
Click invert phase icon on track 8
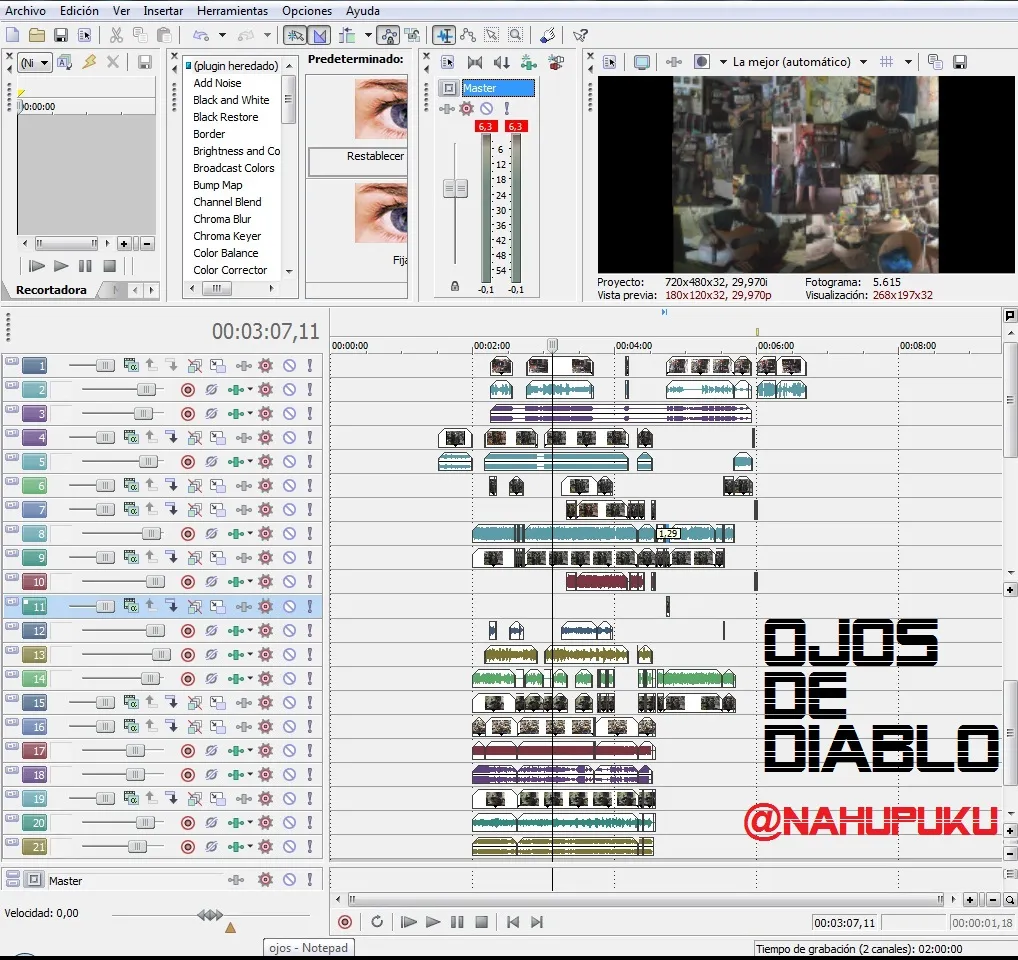[211, 534]
